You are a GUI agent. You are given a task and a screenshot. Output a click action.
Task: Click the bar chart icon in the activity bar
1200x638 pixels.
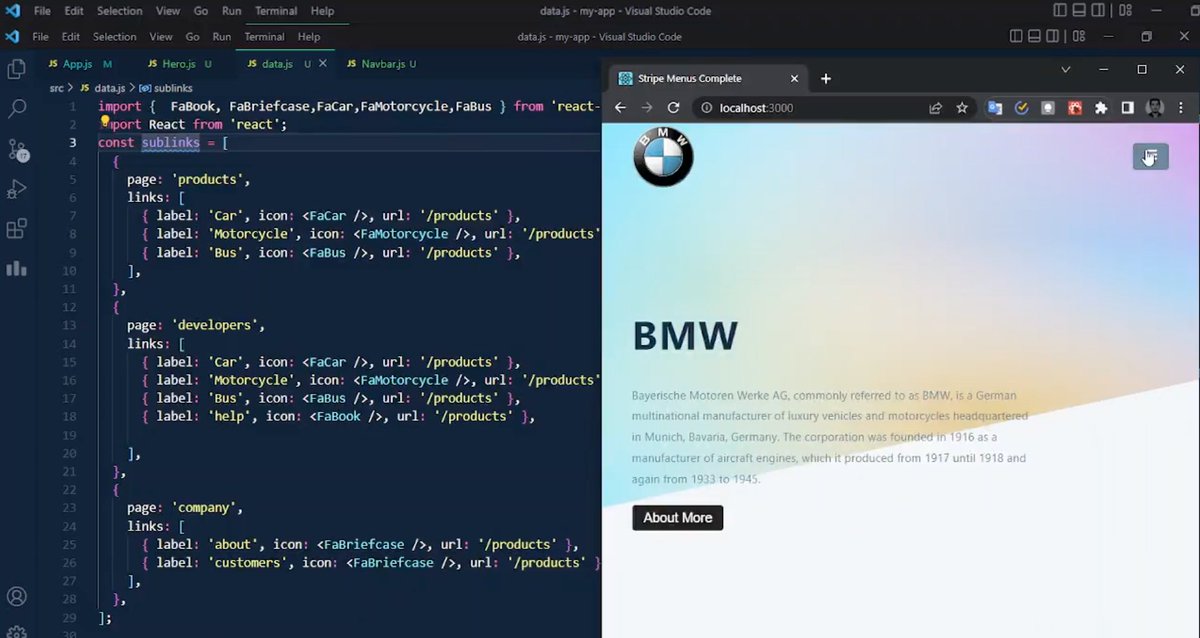point(16,268)
